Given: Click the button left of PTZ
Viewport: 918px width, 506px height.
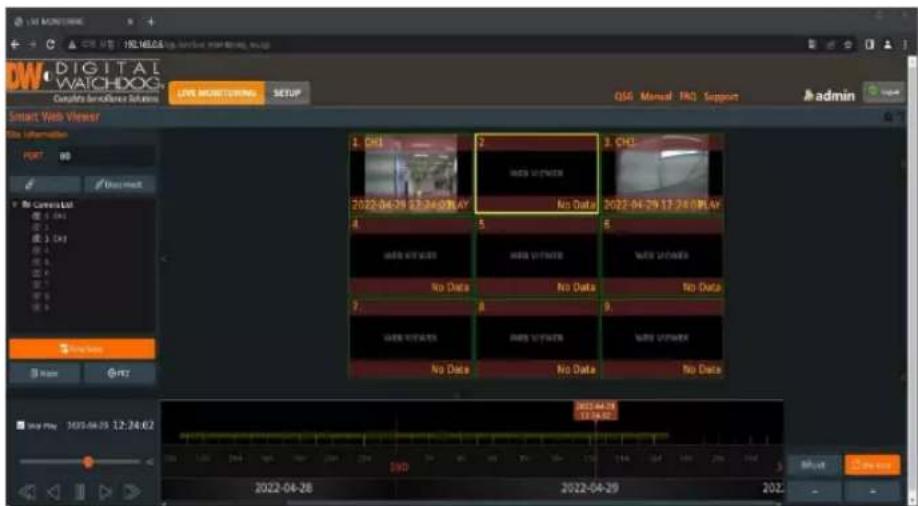Looking at the screenshot, I should coord(45,373).
